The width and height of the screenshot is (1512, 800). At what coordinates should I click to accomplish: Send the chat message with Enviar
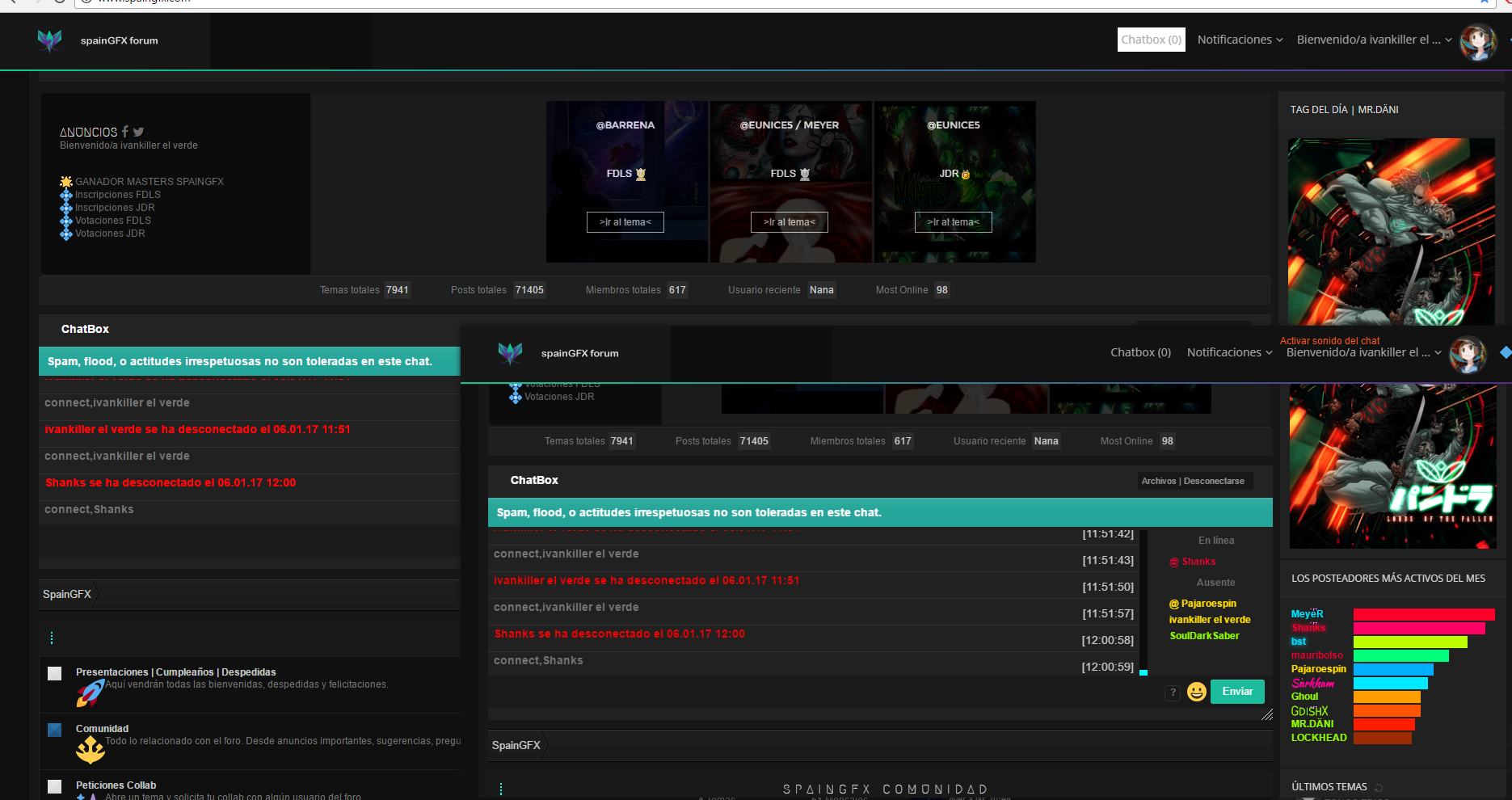click(x=1237, y=692)
